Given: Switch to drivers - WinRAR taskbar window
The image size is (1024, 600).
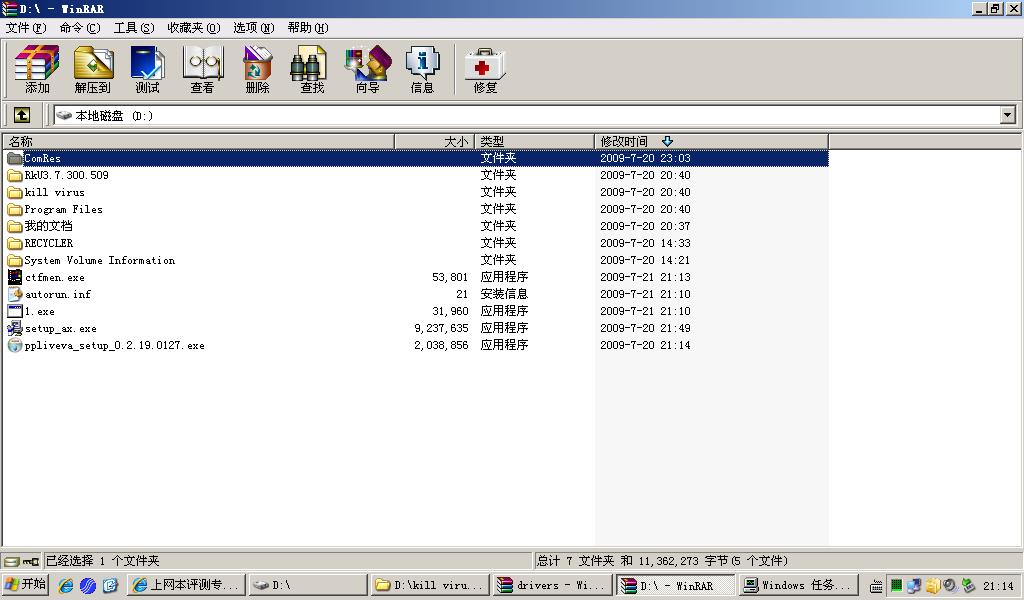Looking at the screenshot, I should click(x=552, y=585).
